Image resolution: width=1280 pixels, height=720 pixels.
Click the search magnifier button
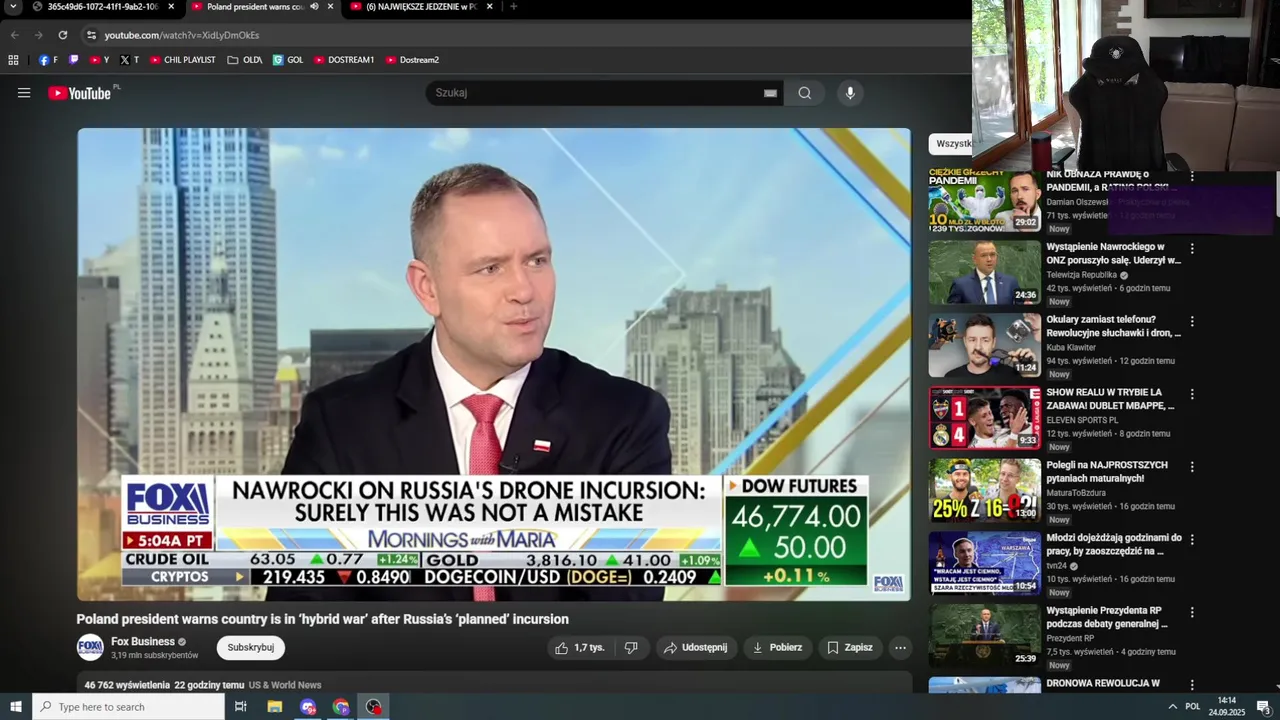coord(805,93)
